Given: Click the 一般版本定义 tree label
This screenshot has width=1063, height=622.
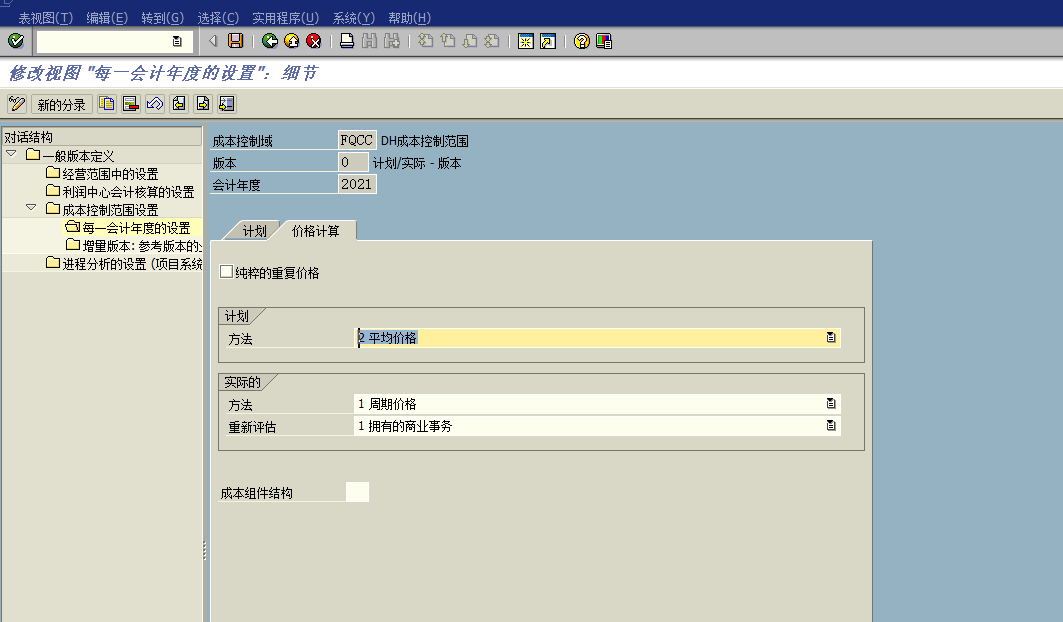Looking at the screenshot, I should [79, 156].
